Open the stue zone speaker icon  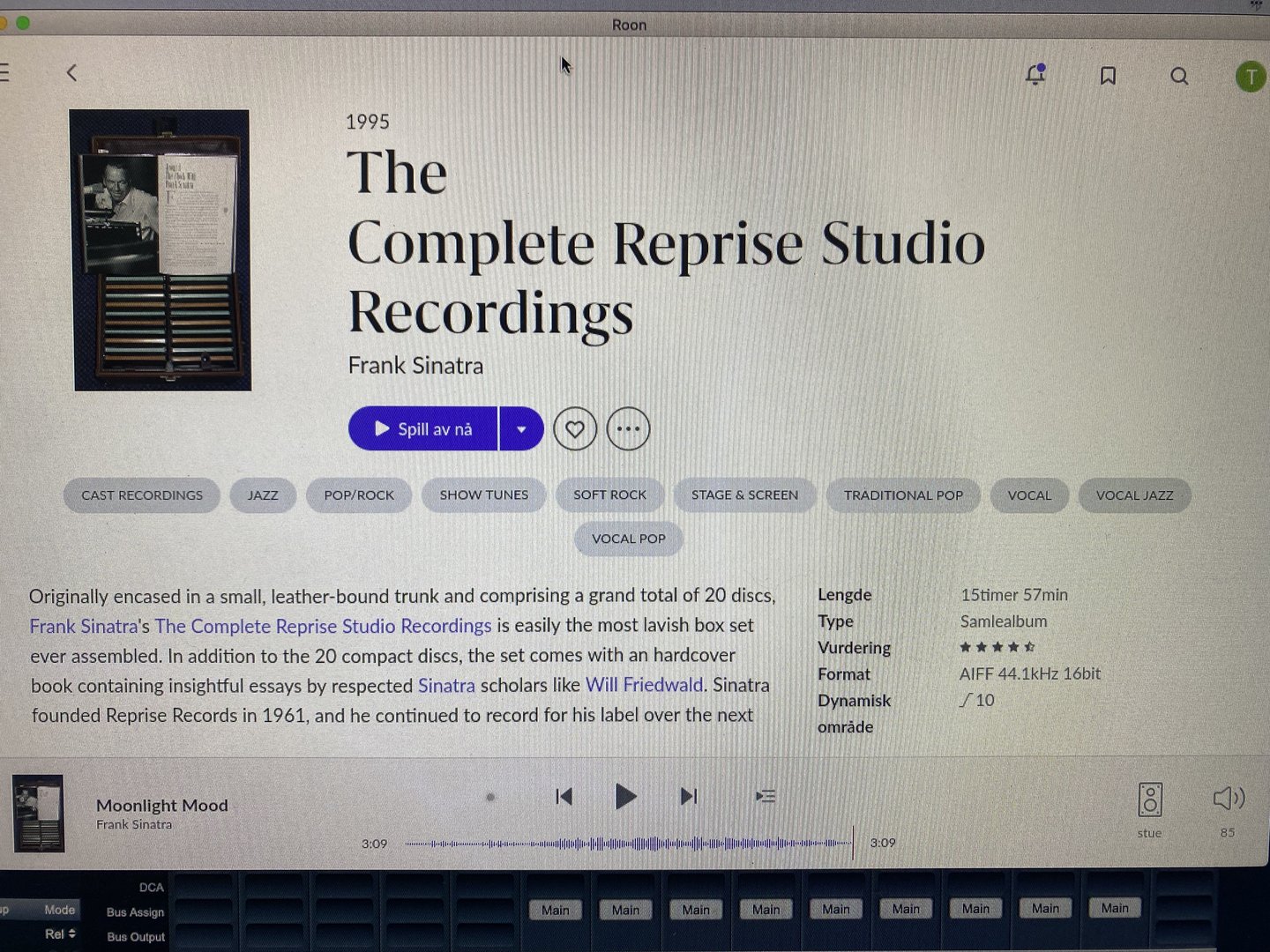[1149, 800]
